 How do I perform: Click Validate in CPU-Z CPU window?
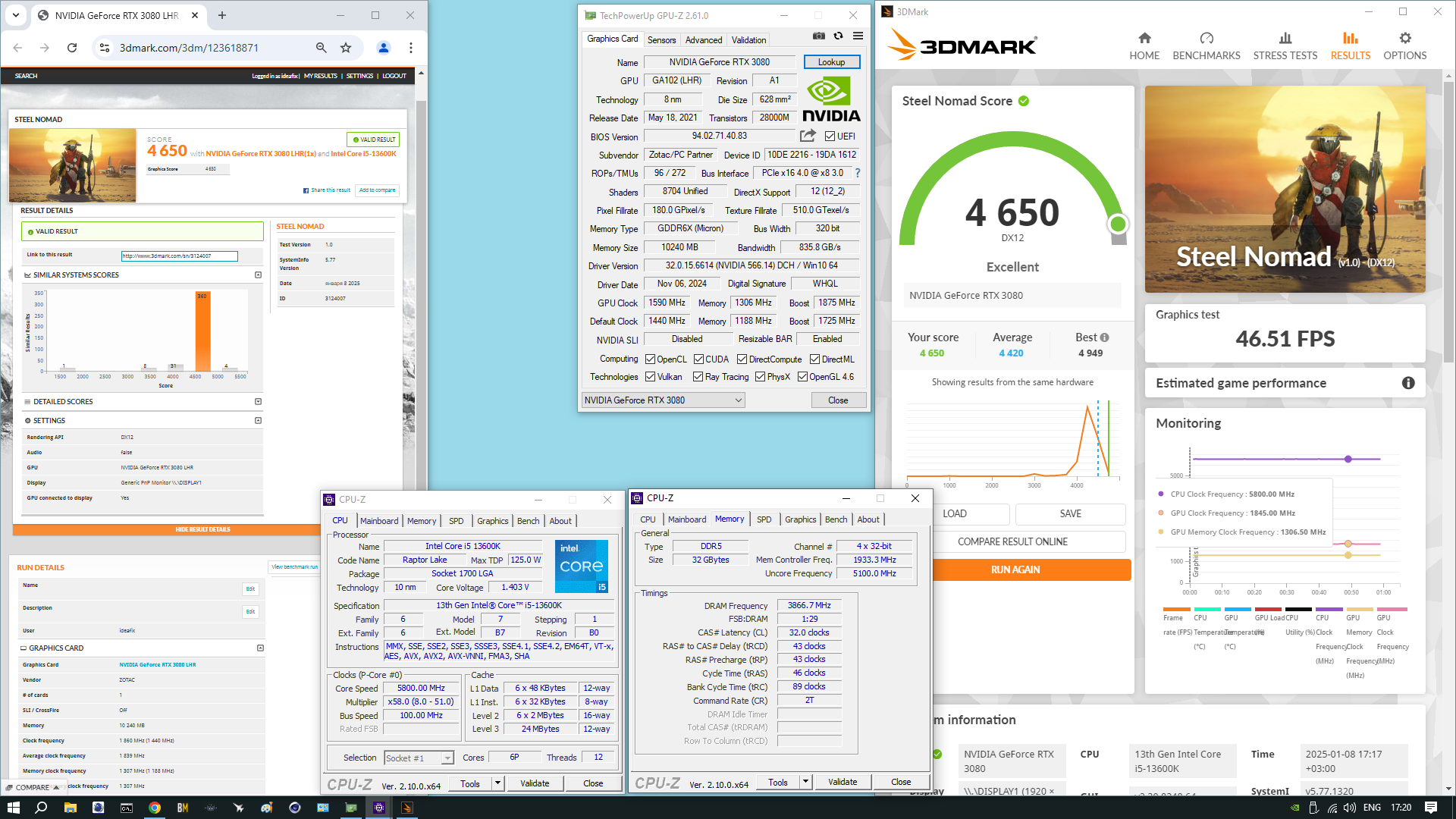pyautogui.click(x=535, y=783)
